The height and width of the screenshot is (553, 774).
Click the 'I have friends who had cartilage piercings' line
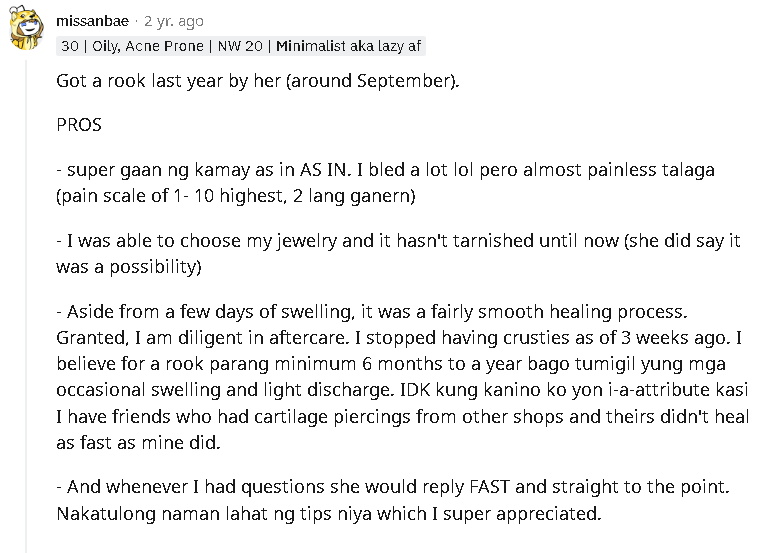click(402, 417)
